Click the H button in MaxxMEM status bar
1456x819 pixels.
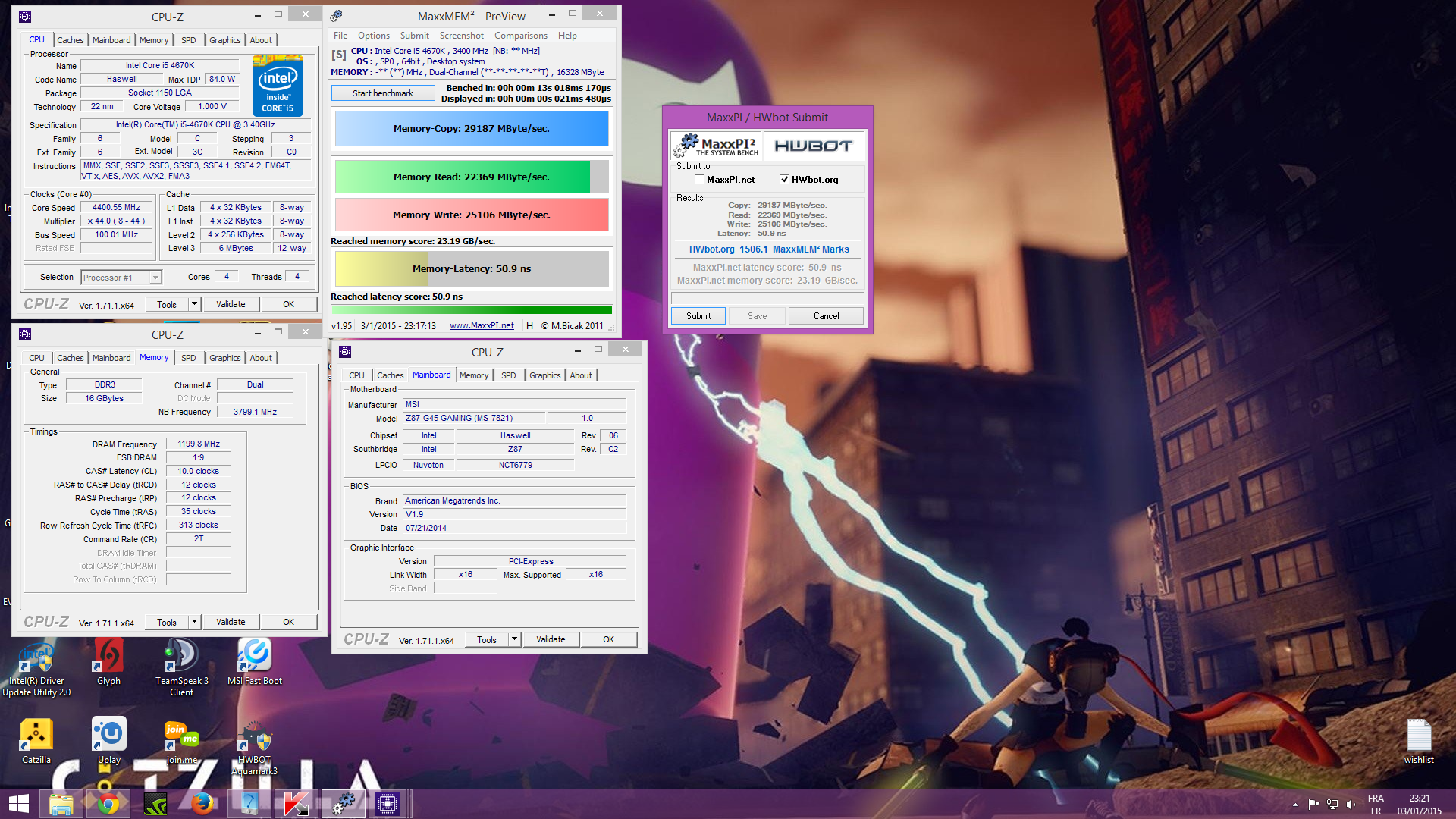[x=529, y=326]
